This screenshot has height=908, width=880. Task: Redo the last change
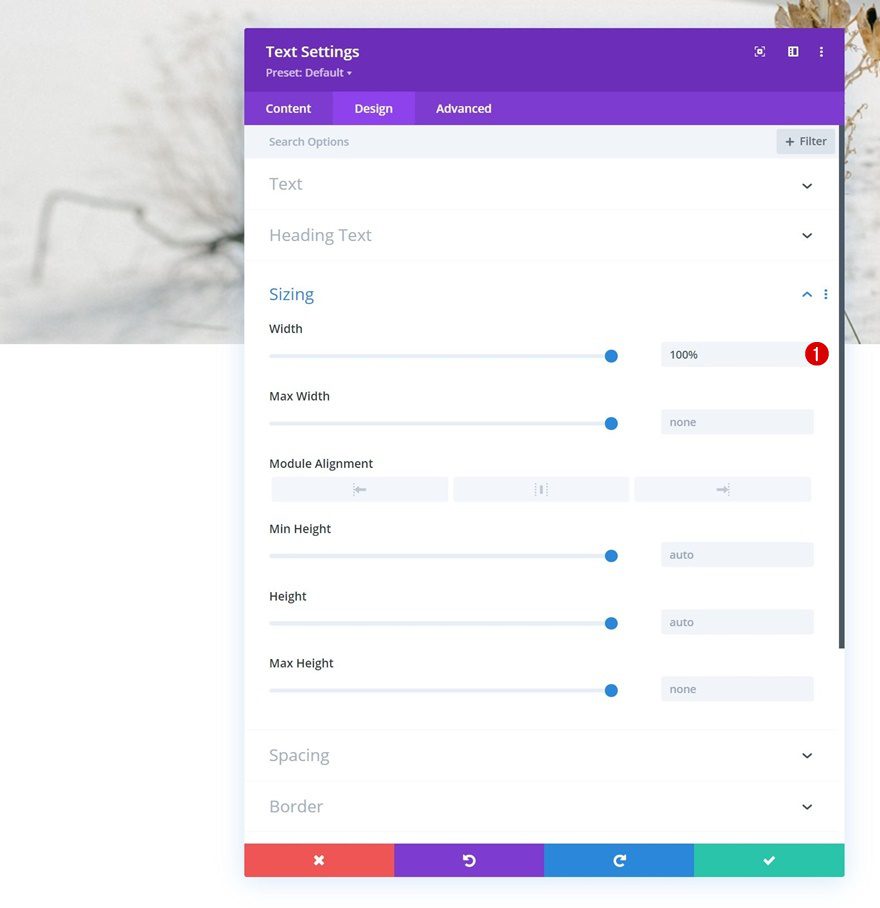(x=619, y=860)
